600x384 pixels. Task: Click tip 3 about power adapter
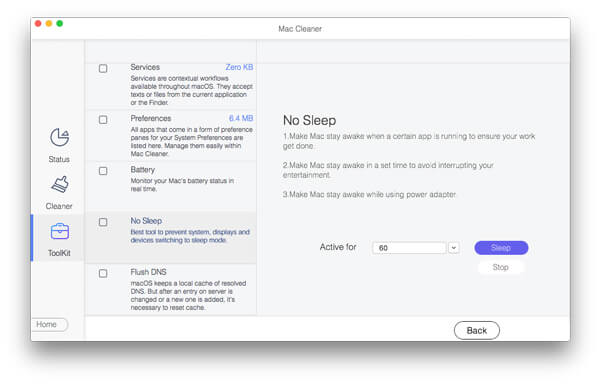pyautogui.click(x=369, y=195)
